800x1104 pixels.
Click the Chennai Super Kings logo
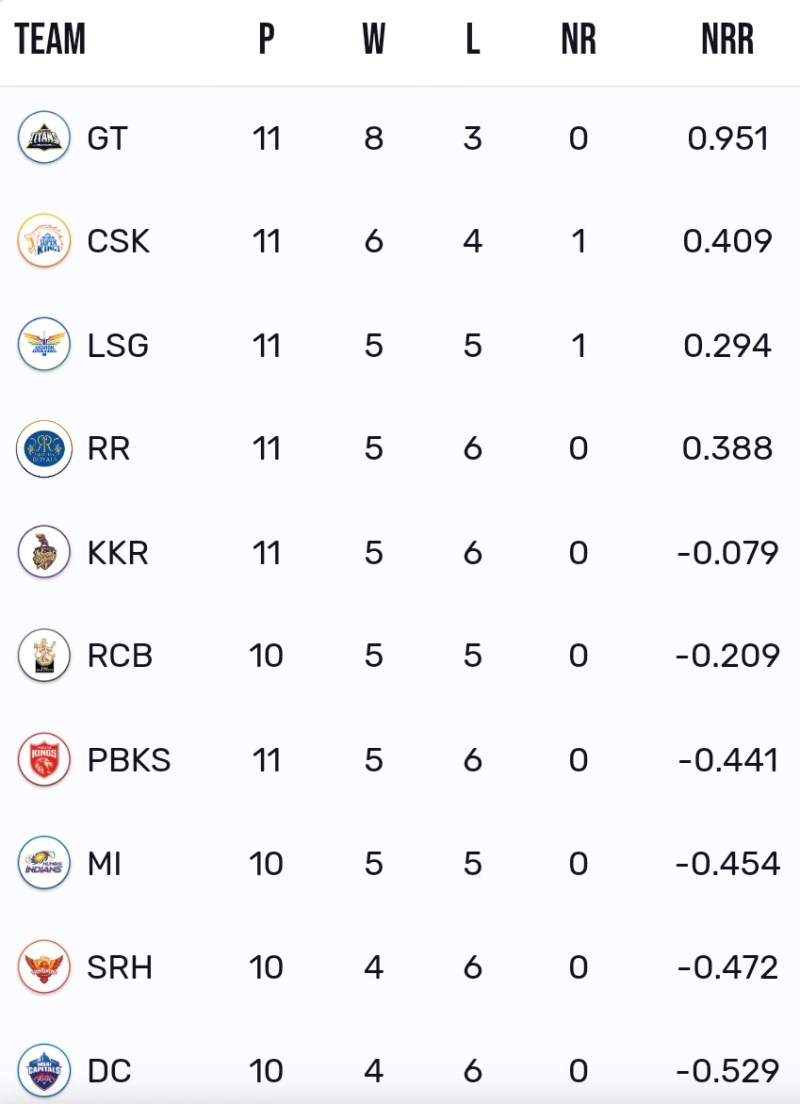44,241
